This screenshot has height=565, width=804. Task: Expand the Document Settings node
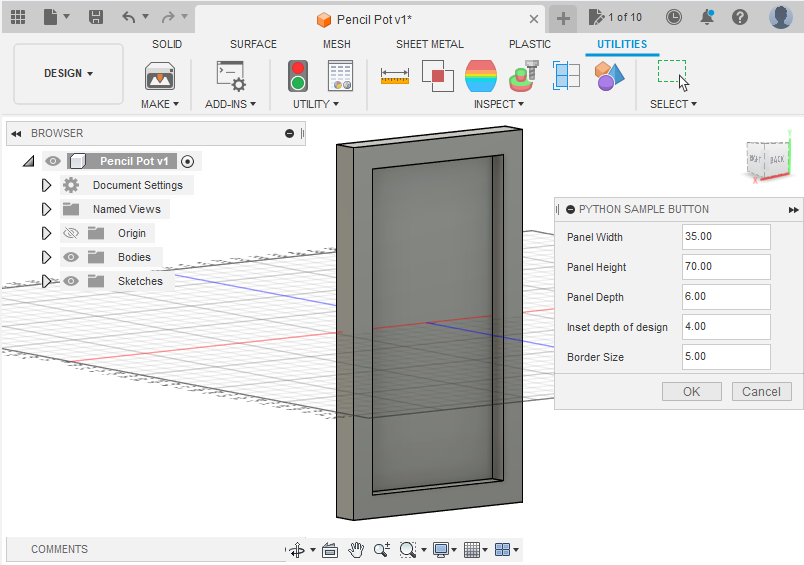(x=46, y=185)
